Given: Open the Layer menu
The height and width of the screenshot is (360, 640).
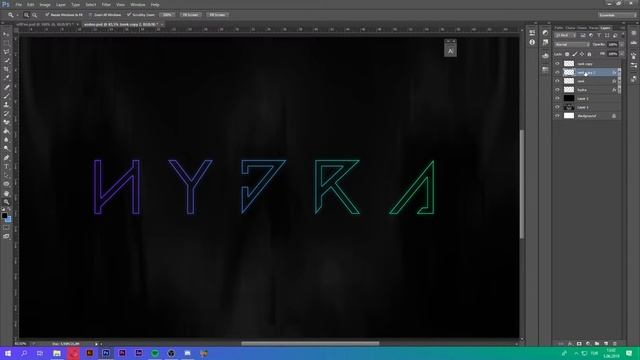Looking at the screenshot, I should click(x=61, y=4).
